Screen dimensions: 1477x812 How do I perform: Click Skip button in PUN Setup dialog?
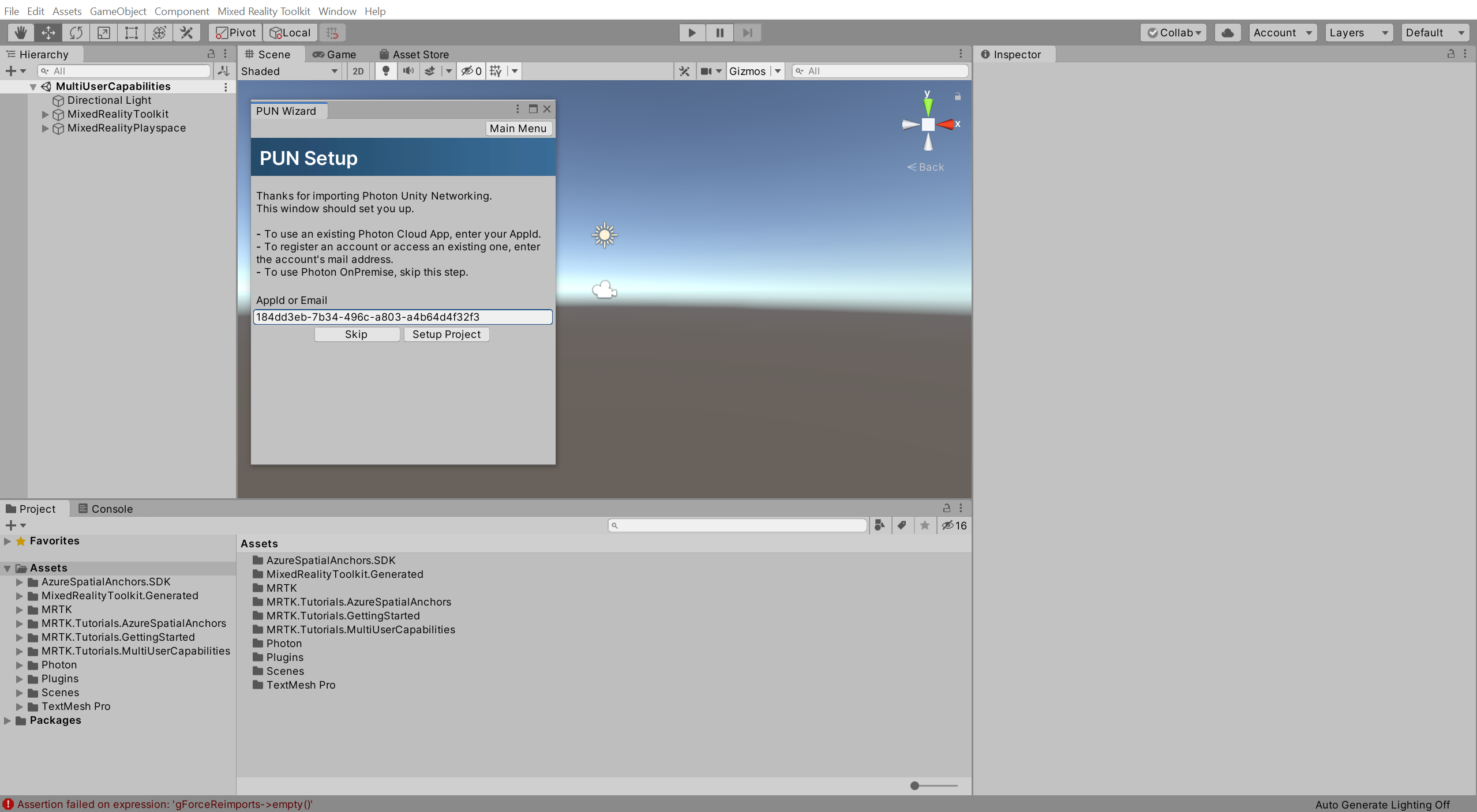357,333
